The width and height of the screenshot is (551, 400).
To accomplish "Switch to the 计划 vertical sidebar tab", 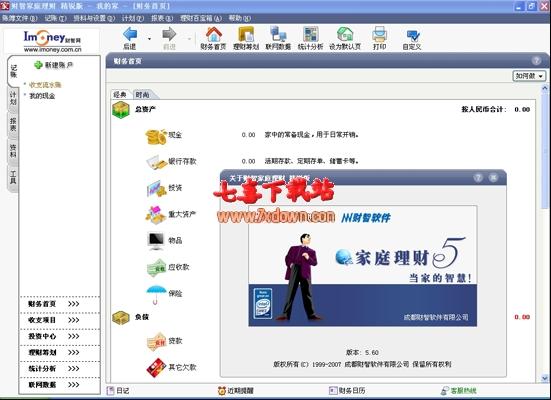I will 13,98.
